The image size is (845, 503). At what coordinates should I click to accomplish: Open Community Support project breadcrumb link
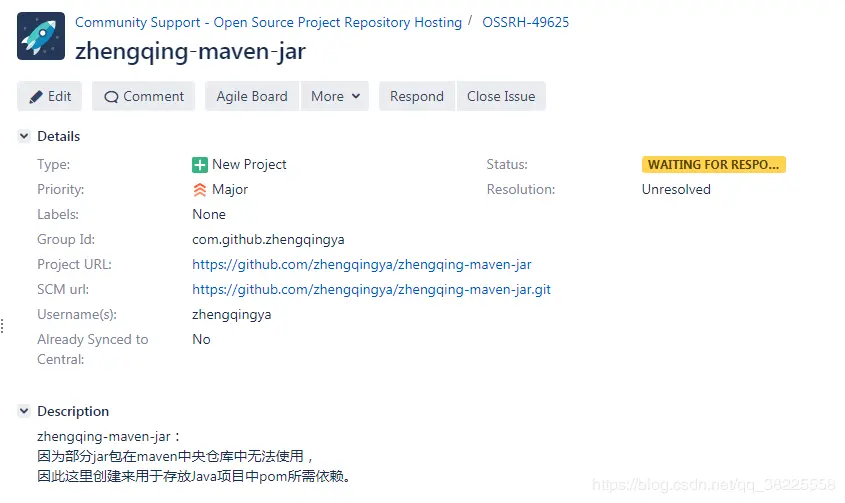[268, 22]
